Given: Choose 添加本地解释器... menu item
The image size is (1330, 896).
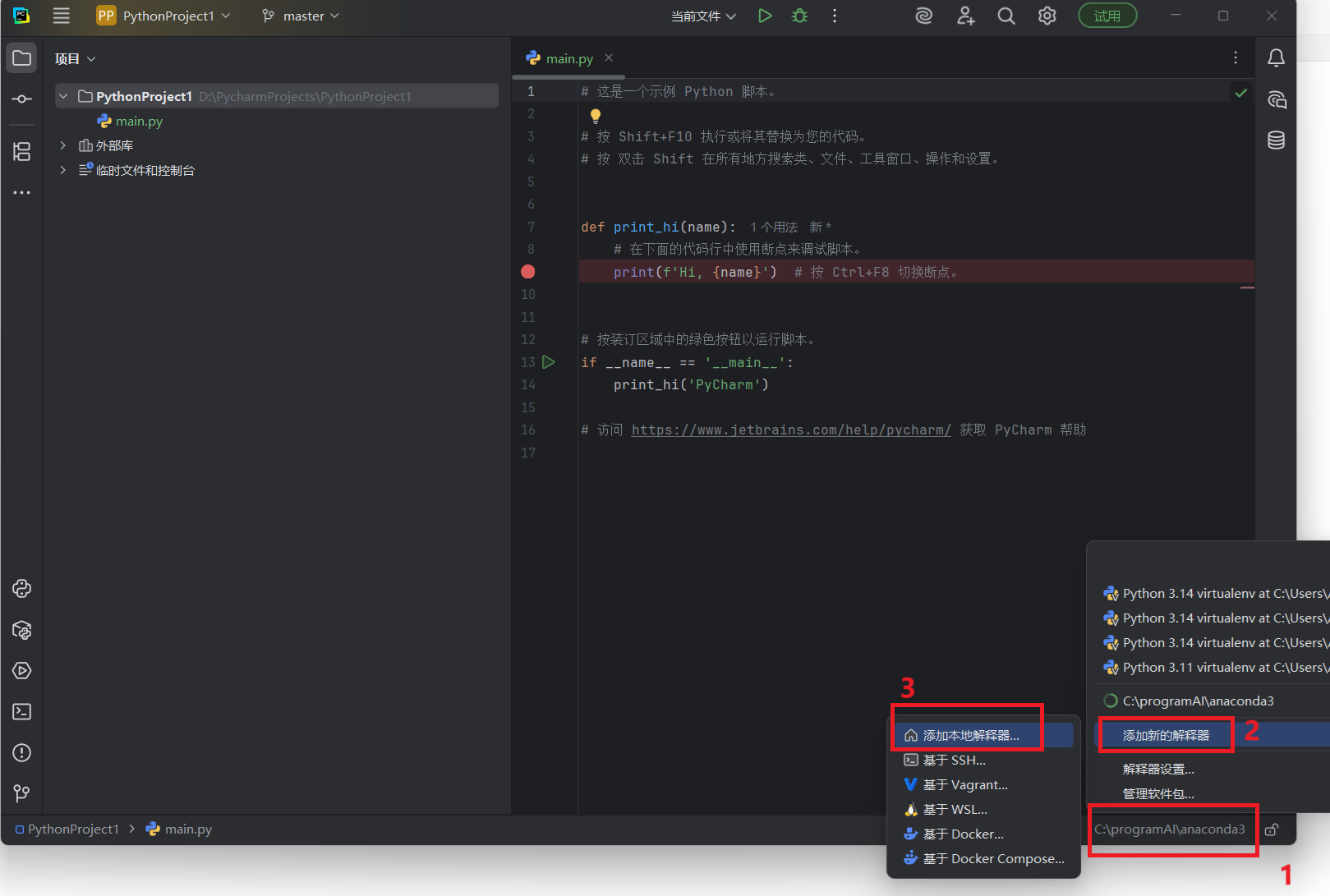Looking at the screenshot, I should coord(983,736).
